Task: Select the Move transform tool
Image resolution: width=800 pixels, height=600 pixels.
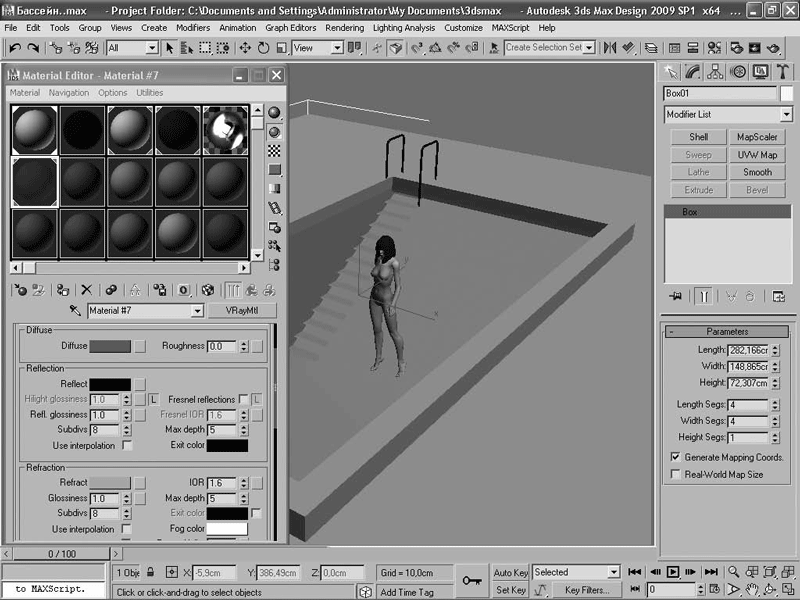Action: pos(245,48)
